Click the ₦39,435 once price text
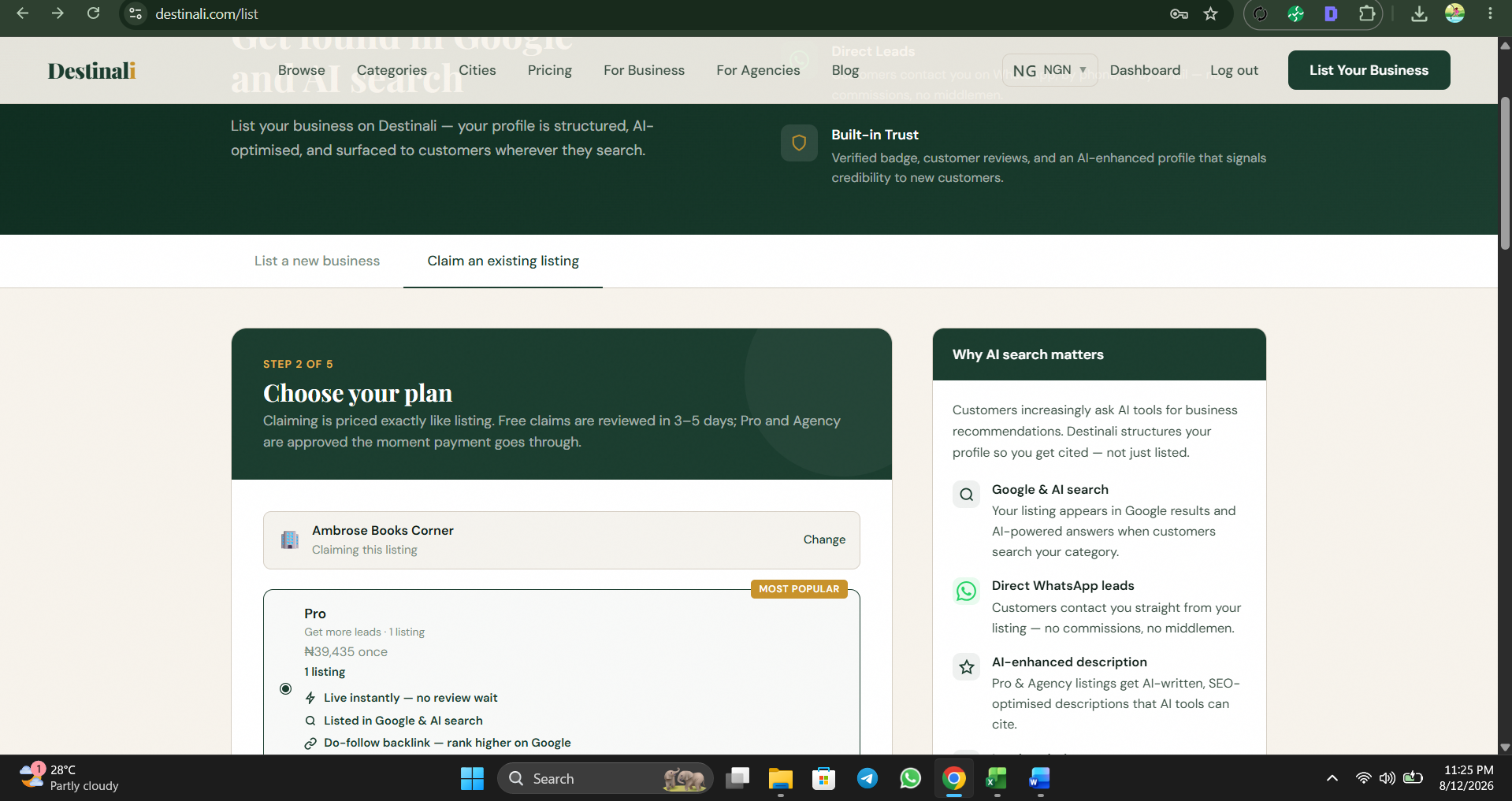The width and height of the screenshot is (1512, 801). point(346,651)
